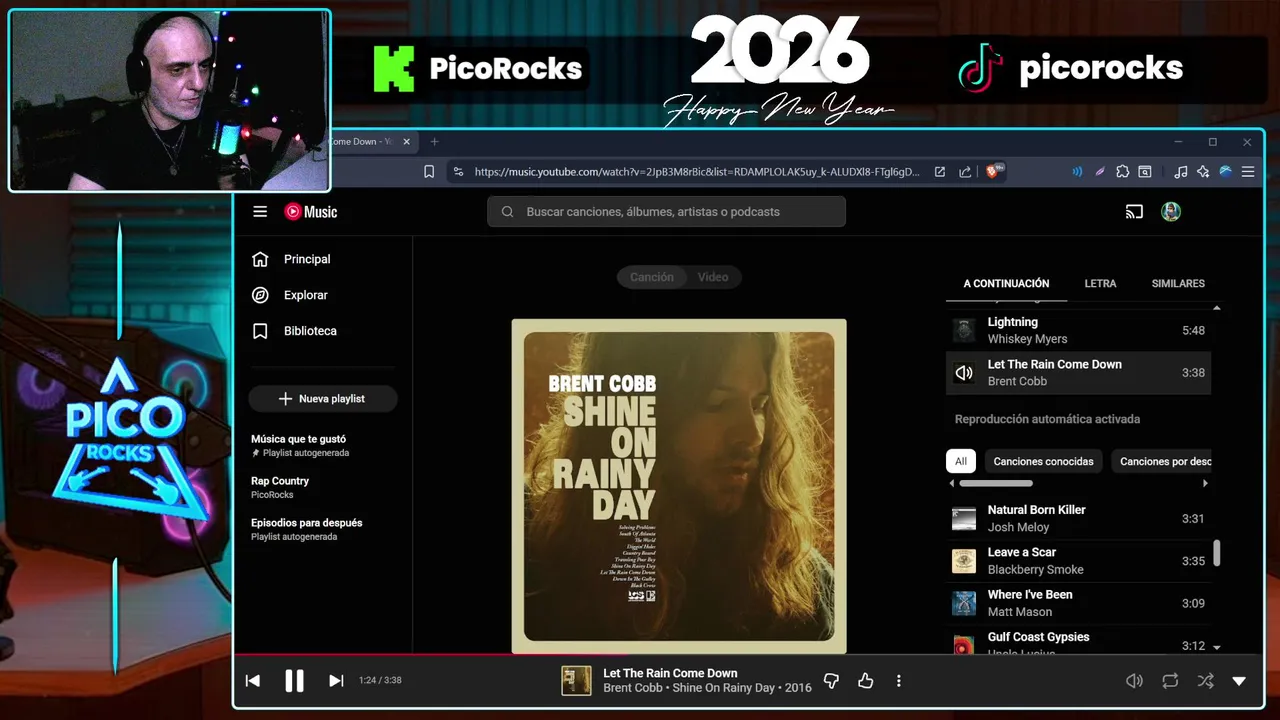The height and width of the screenshot is (720, 1280).
Task: Play Lightning by Whiskey Myers
Action: [x=1078, y=330]
